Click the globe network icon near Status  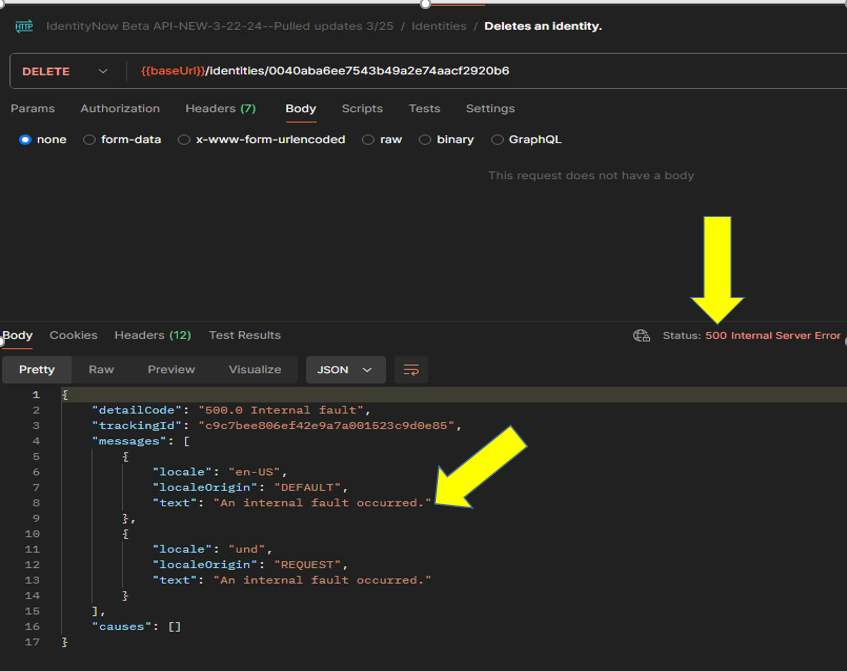coord(642,336)
